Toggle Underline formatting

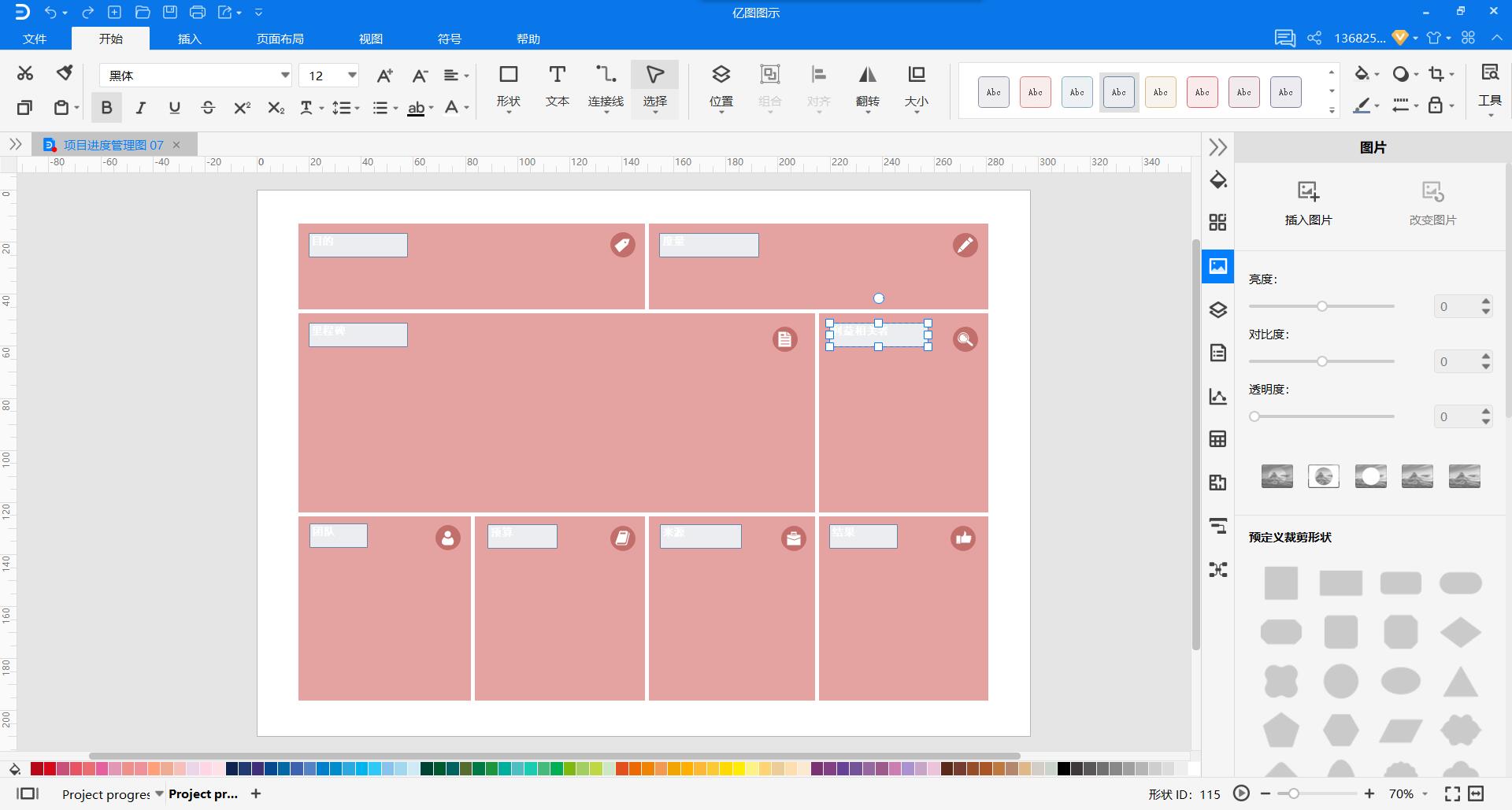point(174,108)
